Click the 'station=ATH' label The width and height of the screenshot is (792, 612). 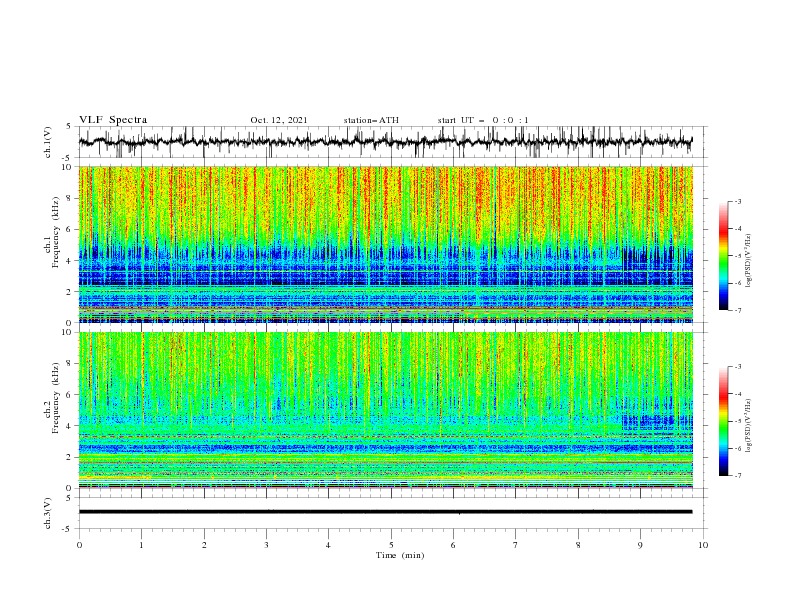pos(371,120)
